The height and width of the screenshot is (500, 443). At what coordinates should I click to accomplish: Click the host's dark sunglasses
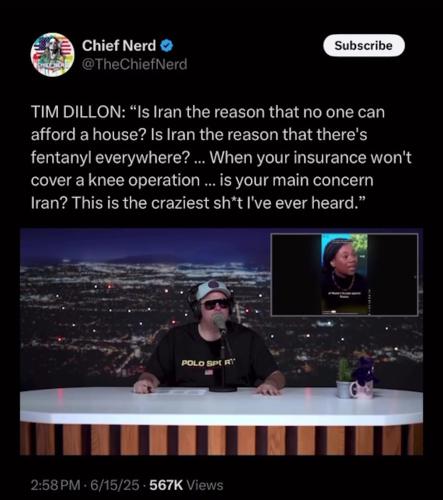[x=216, y=304]
